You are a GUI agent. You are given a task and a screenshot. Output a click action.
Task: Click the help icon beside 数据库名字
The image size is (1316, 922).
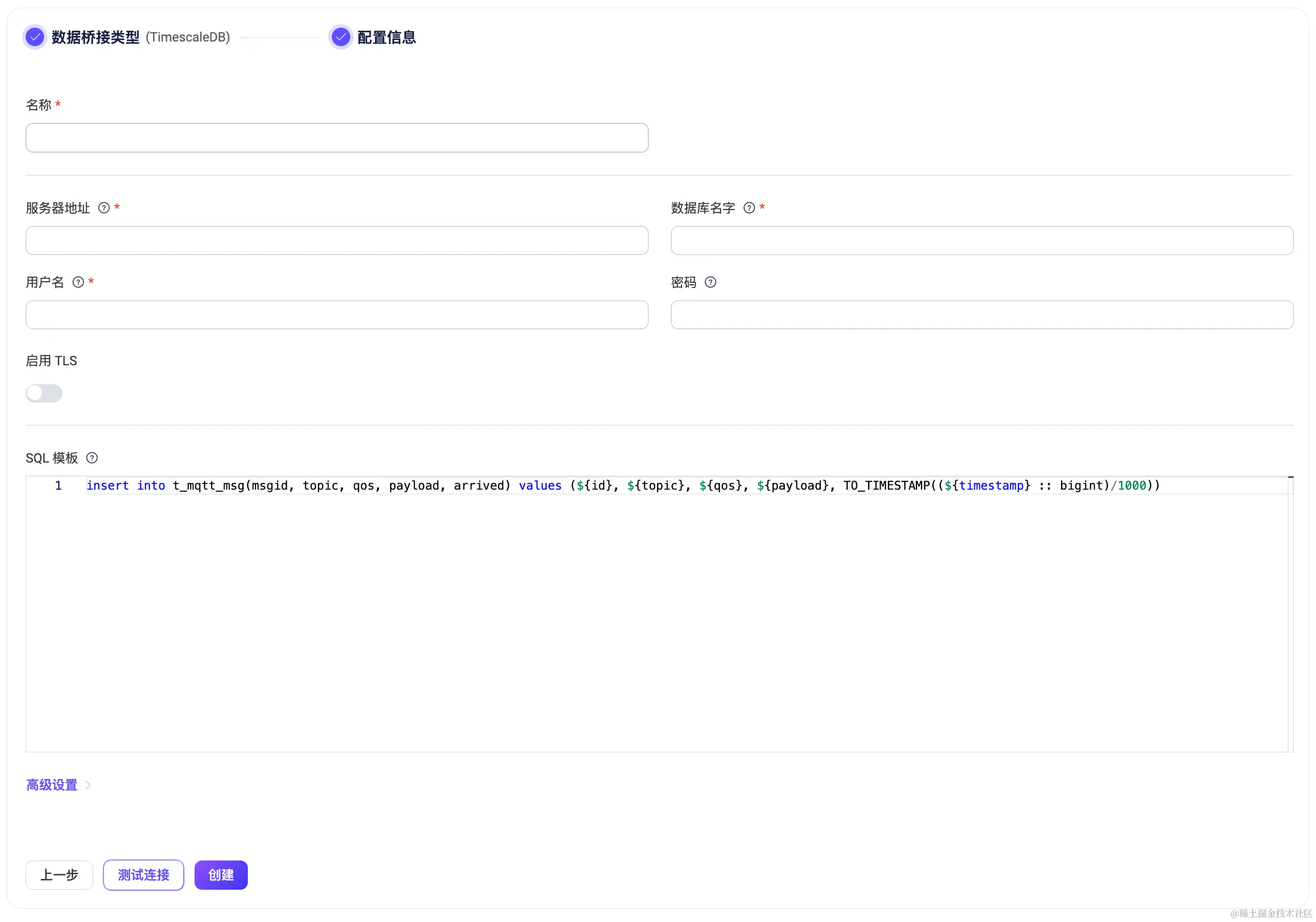point(748,208)
